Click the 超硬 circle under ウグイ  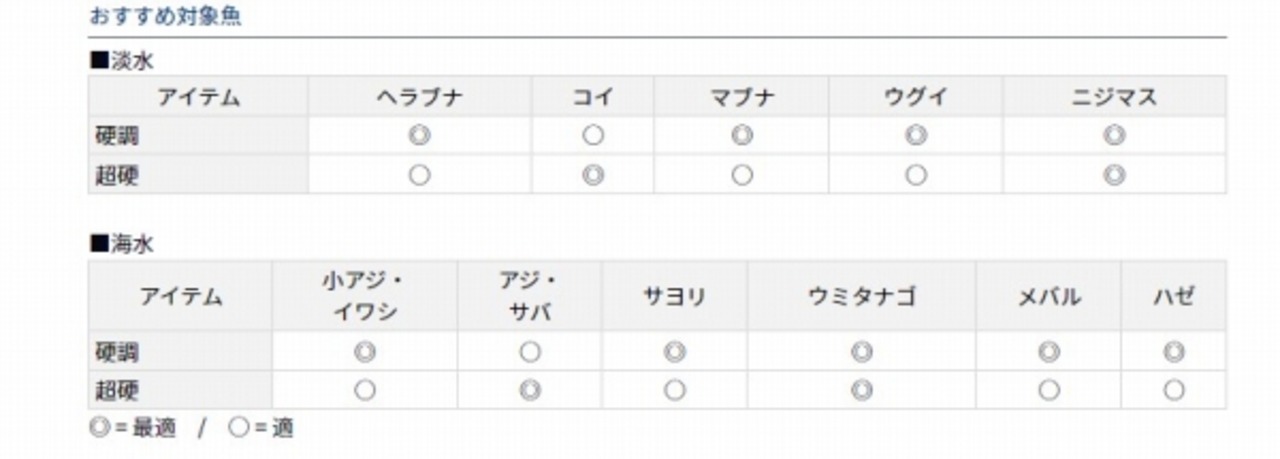coord(916,176)
